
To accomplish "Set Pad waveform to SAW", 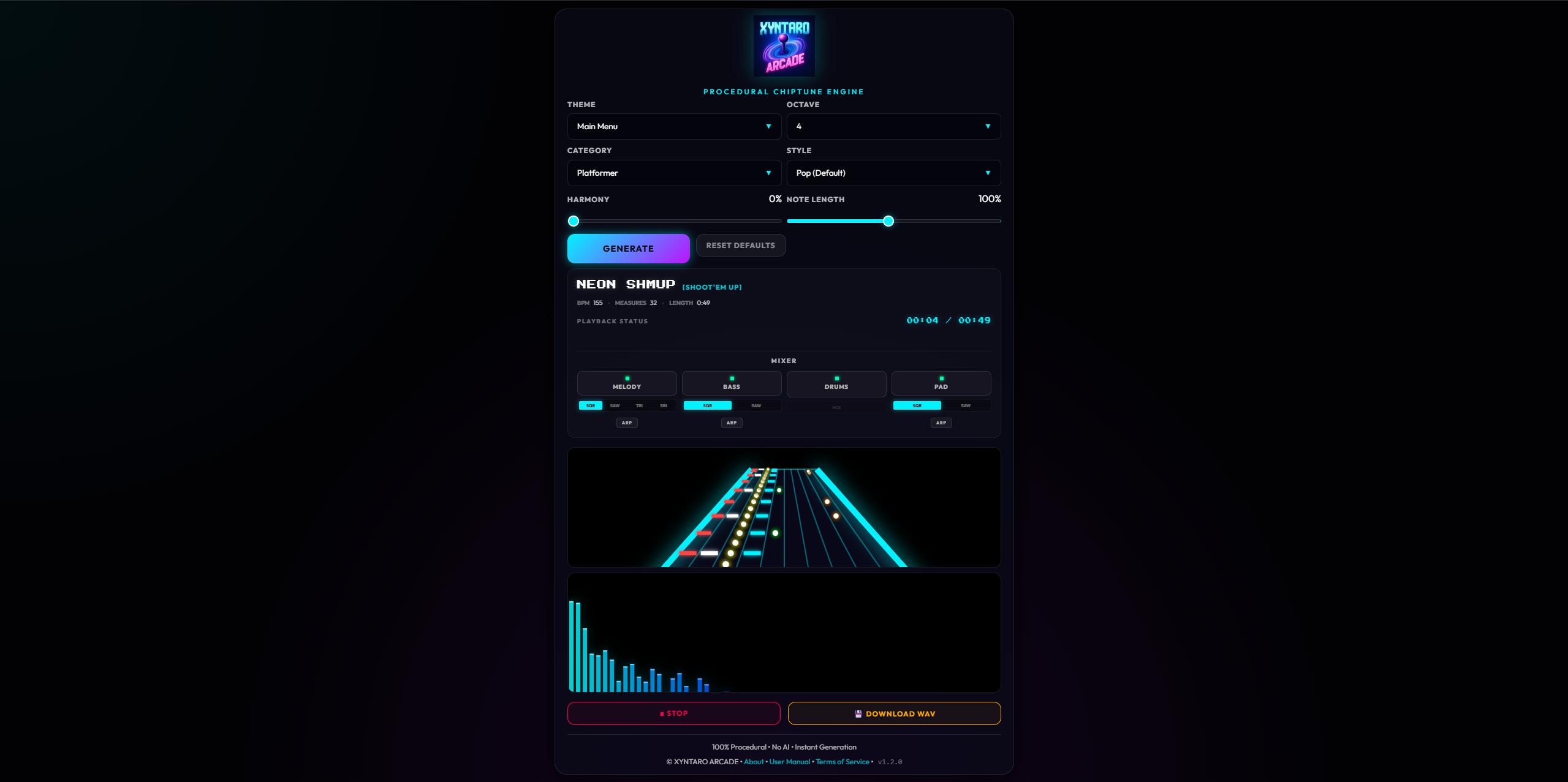I will pos(966,405).
